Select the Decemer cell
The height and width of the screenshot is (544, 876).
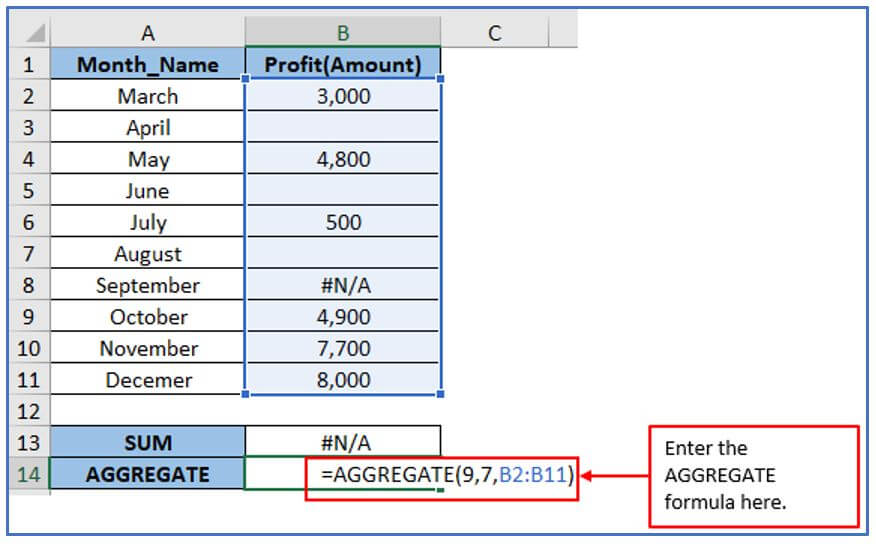coord(147,379)
